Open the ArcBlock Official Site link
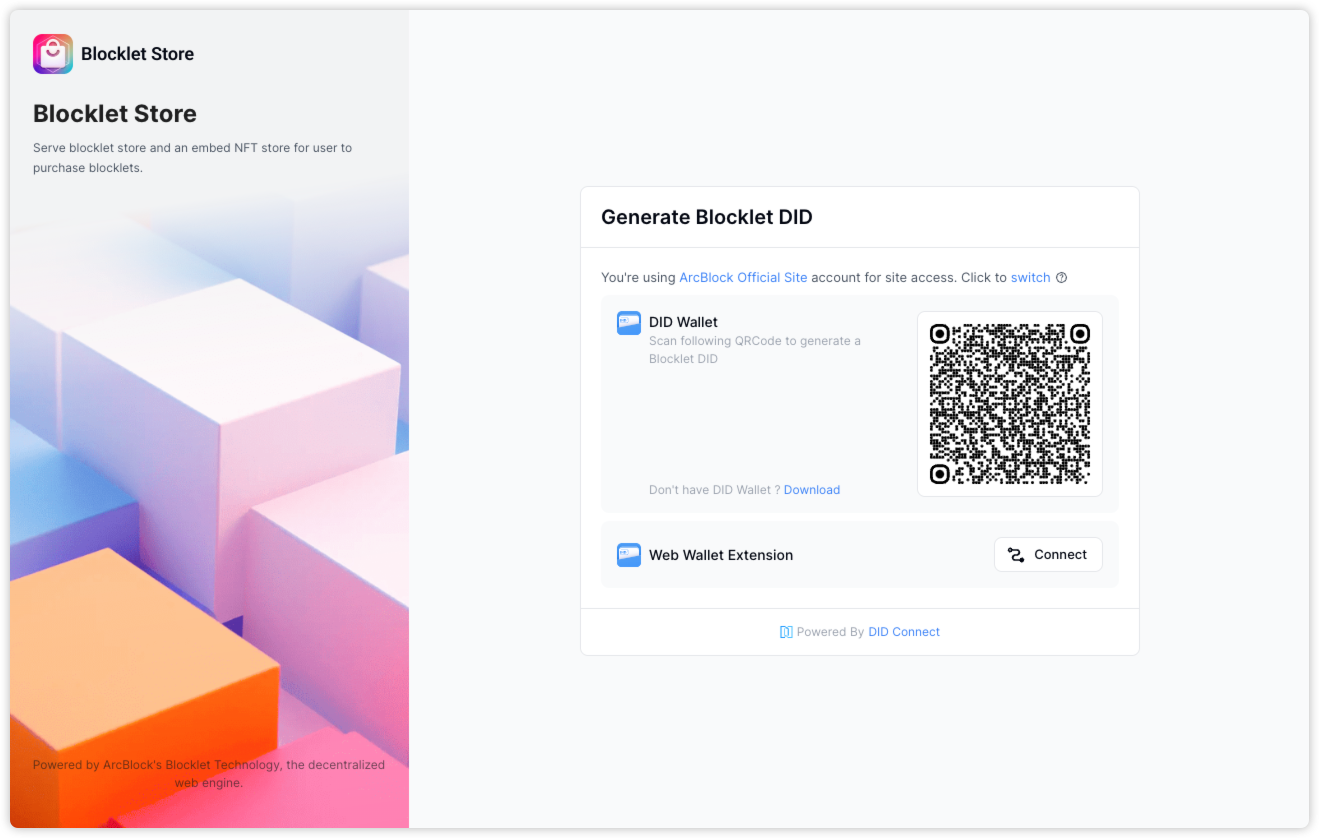This screenshot has width=1319, height=838. click(743, 278)
